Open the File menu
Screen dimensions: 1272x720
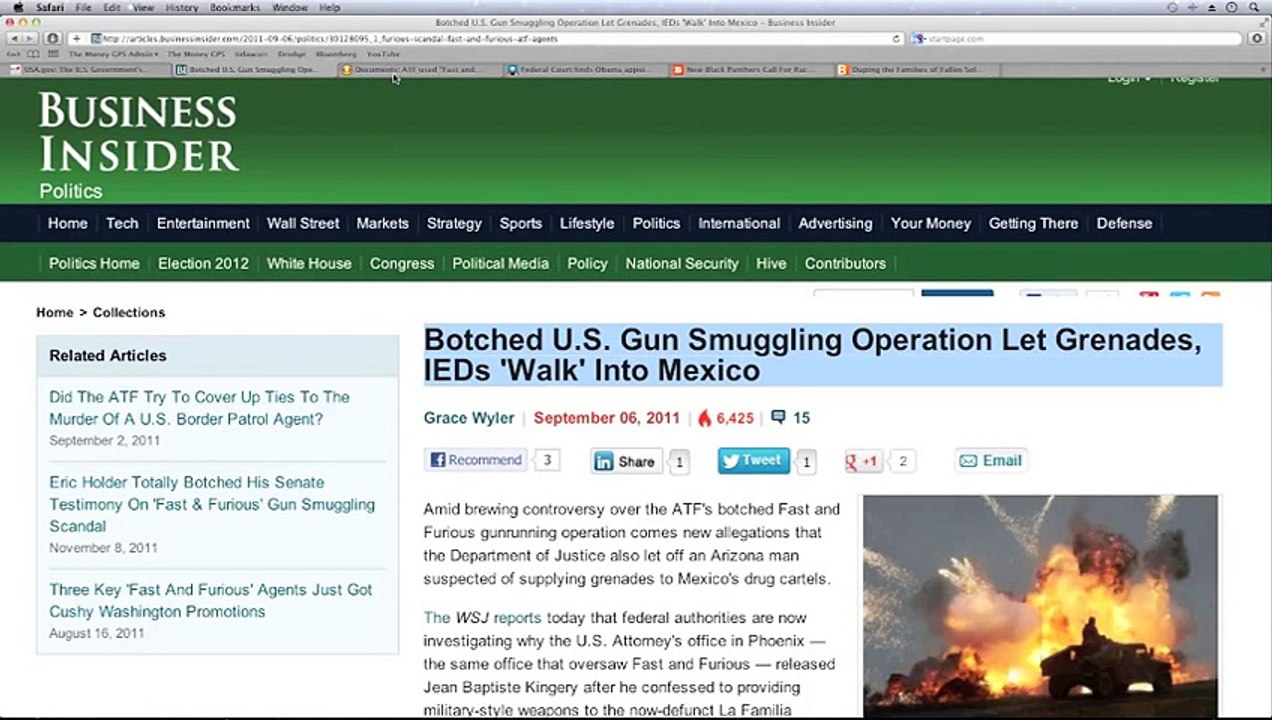[x=84, y=7]
